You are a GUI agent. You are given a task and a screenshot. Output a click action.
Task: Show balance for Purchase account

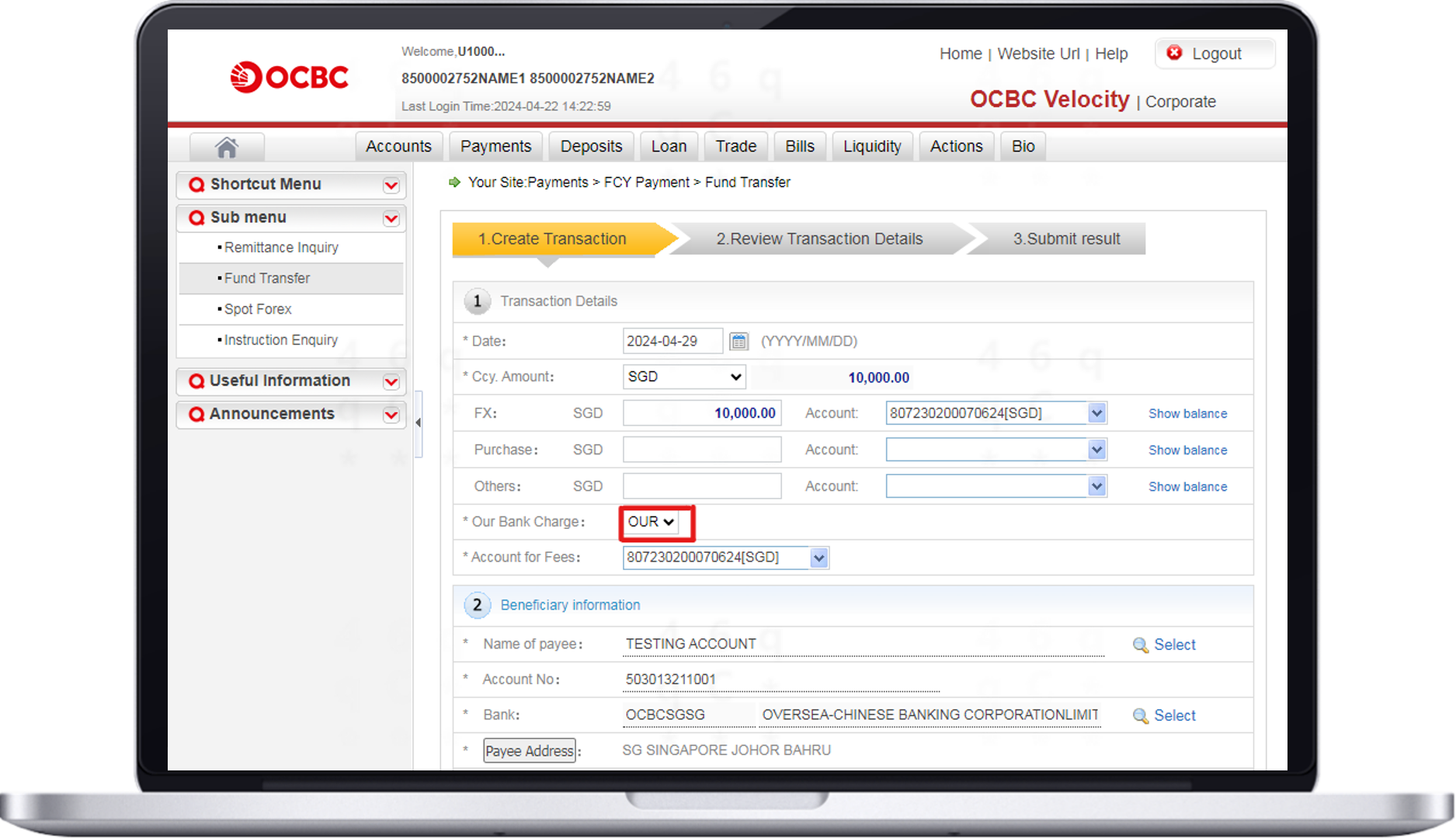pos(1188,450)
